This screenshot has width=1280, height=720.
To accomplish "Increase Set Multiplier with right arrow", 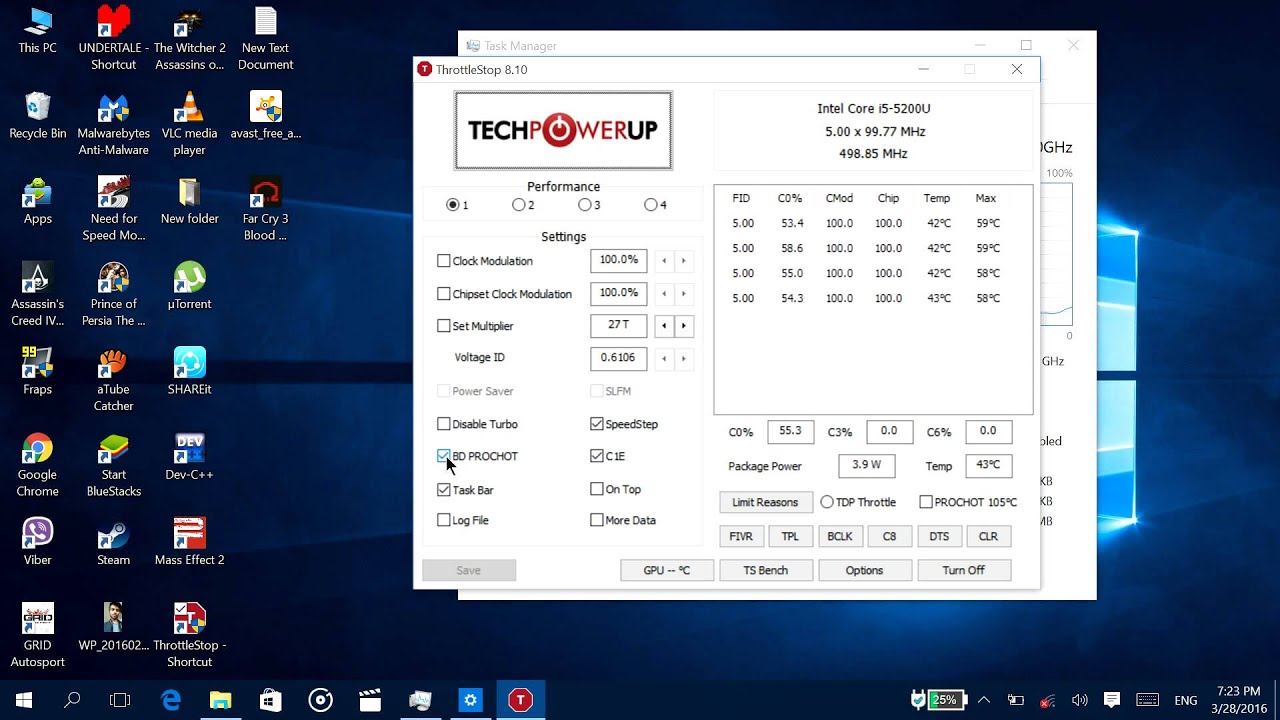I will point(684,326).
